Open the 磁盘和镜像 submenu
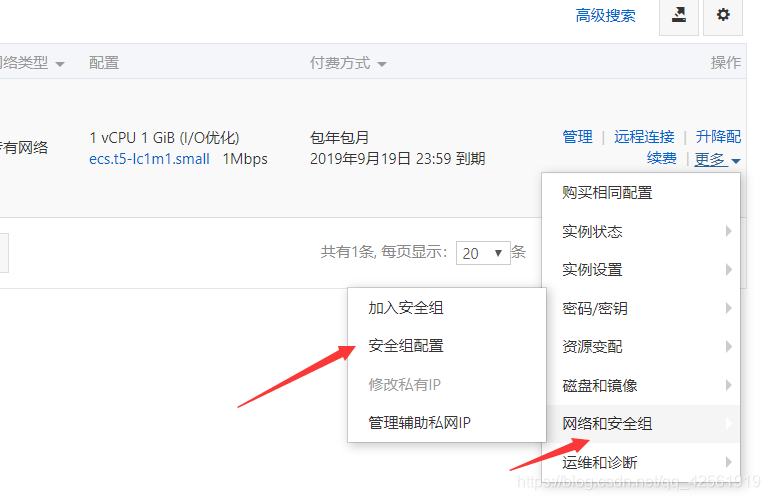Viewport: 770px width, 500px height. [641, 386]
